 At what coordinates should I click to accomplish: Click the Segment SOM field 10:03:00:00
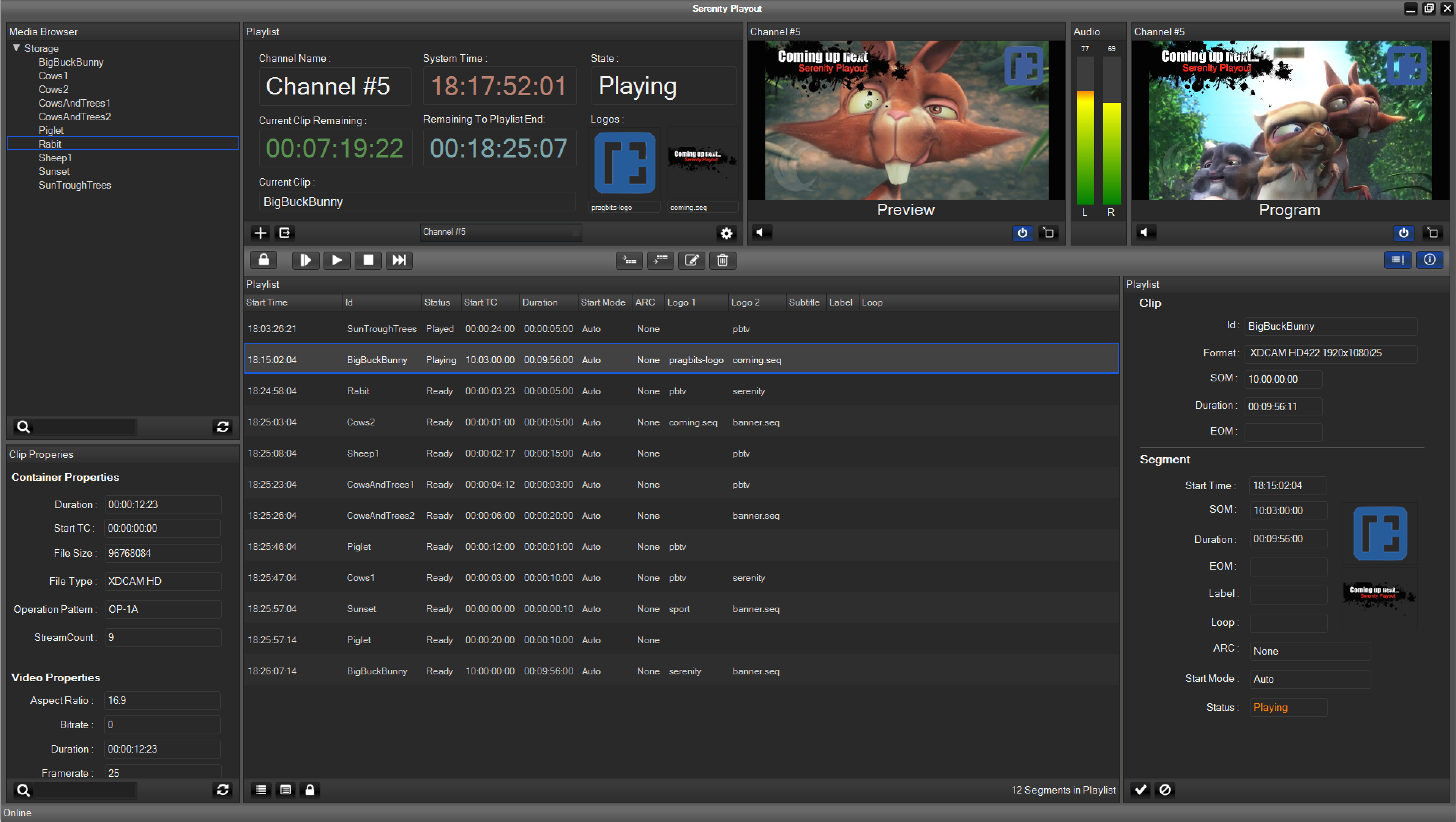pyautogui.click(x=1288, y=511)
